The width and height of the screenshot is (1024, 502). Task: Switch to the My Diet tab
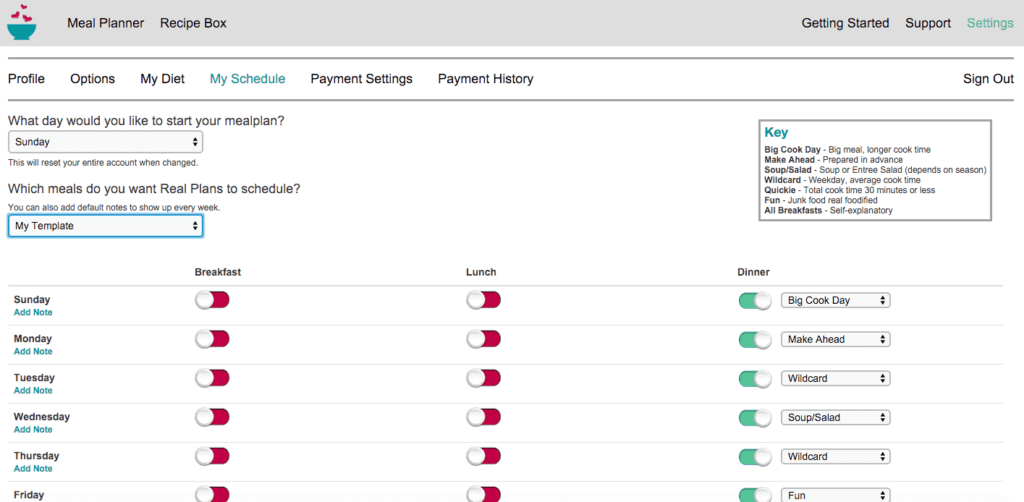162,79
